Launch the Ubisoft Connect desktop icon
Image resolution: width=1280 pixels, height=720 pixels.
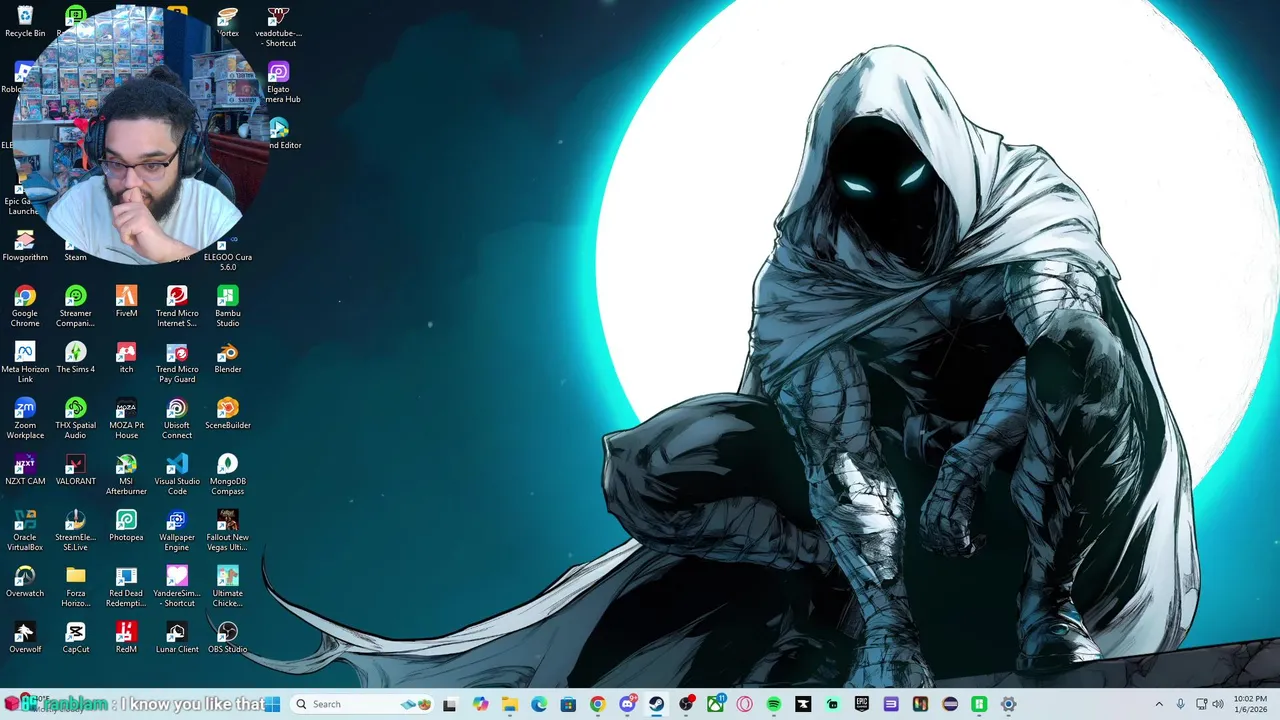[x=177, y=418]
